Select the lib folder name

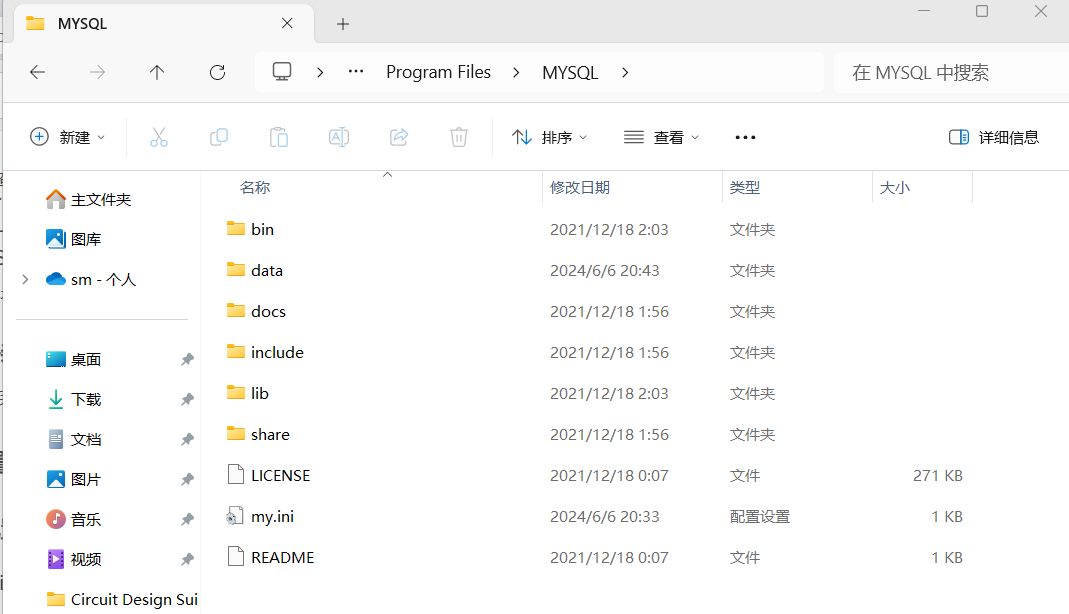point(260,393)
